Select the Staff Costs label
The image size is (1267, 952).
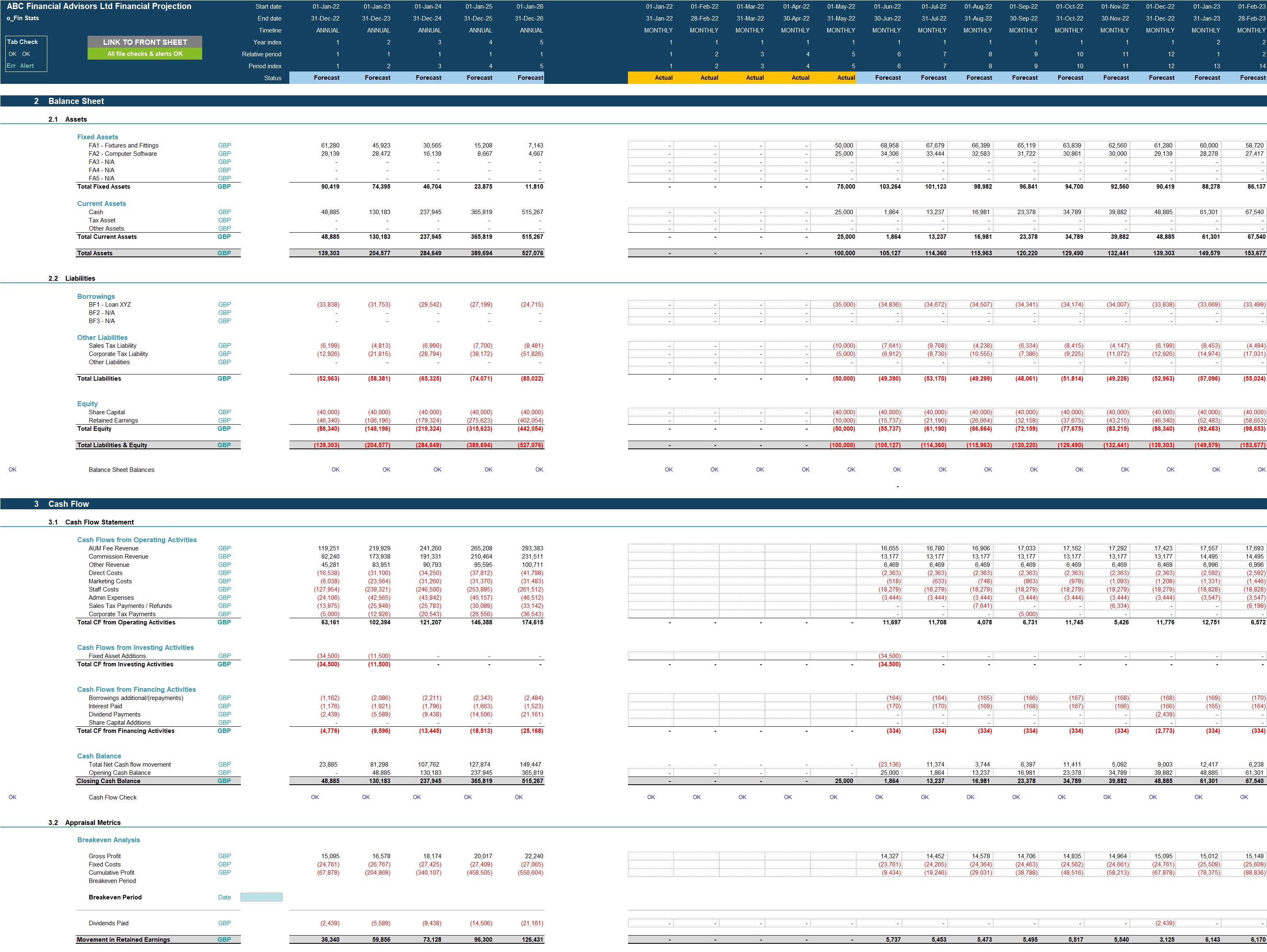tap(104, 589)
